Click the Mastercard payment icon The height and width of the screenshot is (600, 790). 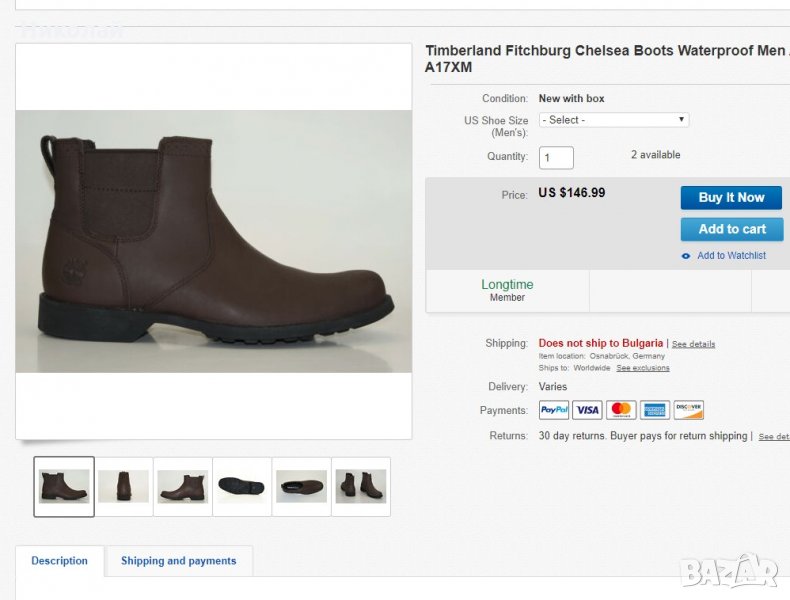click(621, 410)
